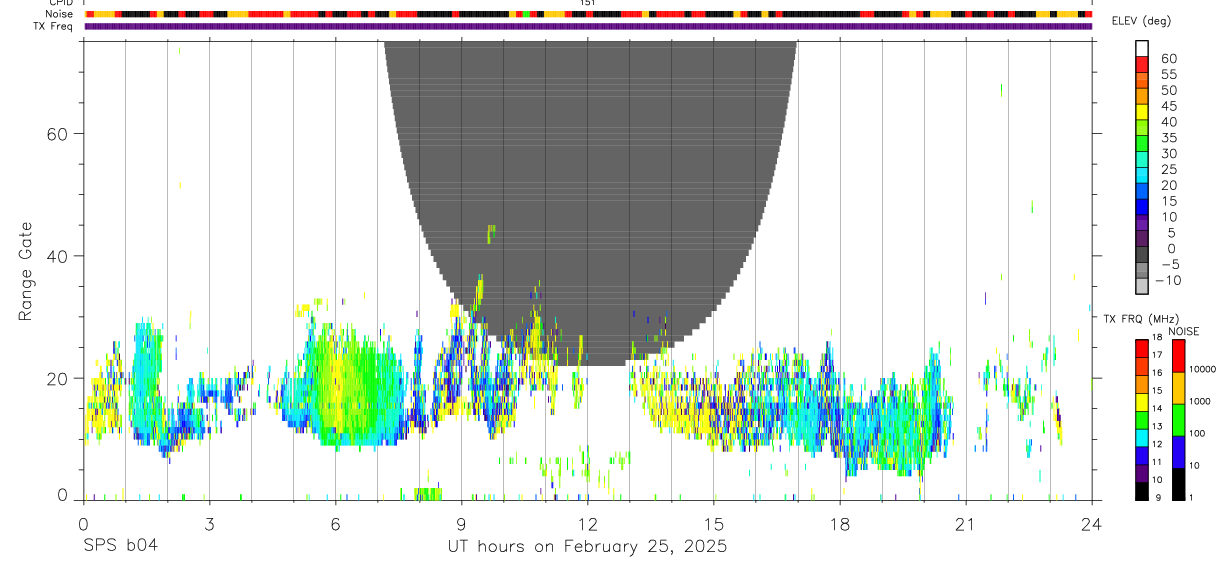Click the Range Gate tick label '60'

tap(57, 134)
